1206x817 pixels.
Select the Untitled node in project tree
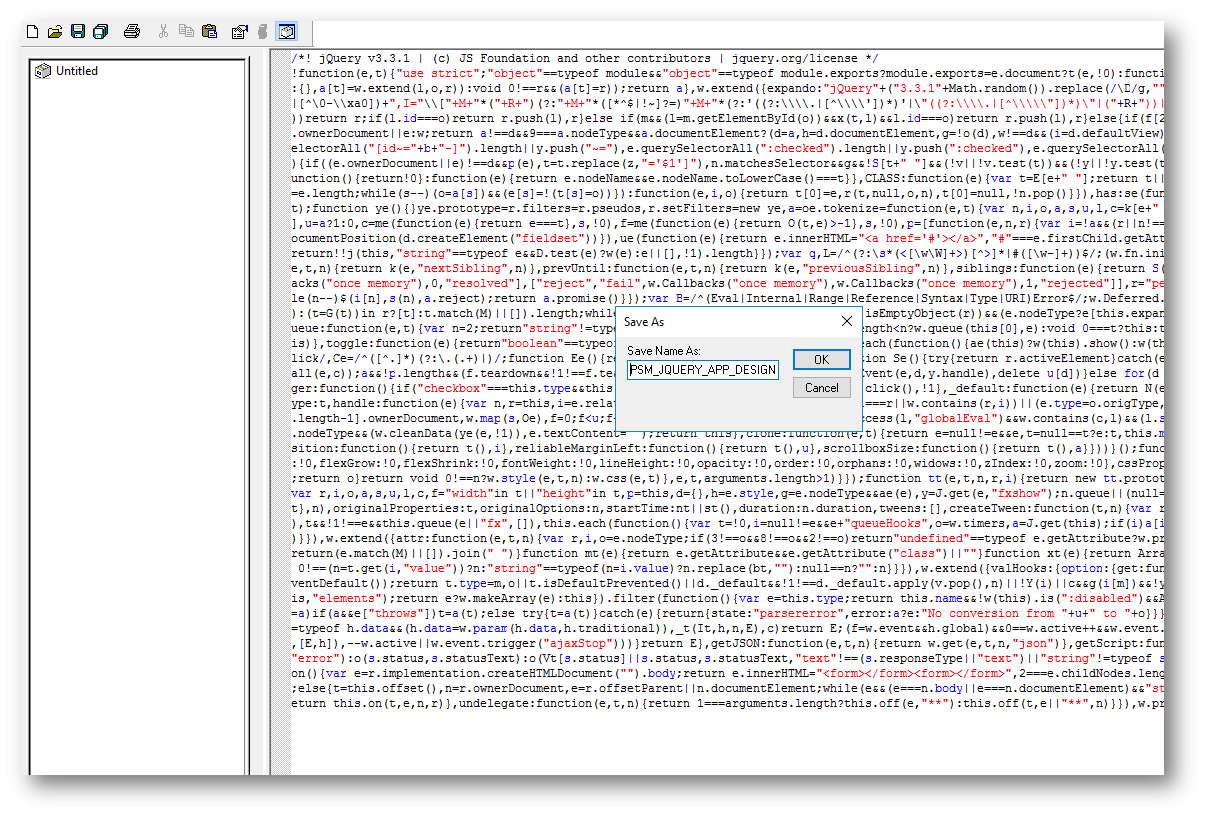coord(76,71)
